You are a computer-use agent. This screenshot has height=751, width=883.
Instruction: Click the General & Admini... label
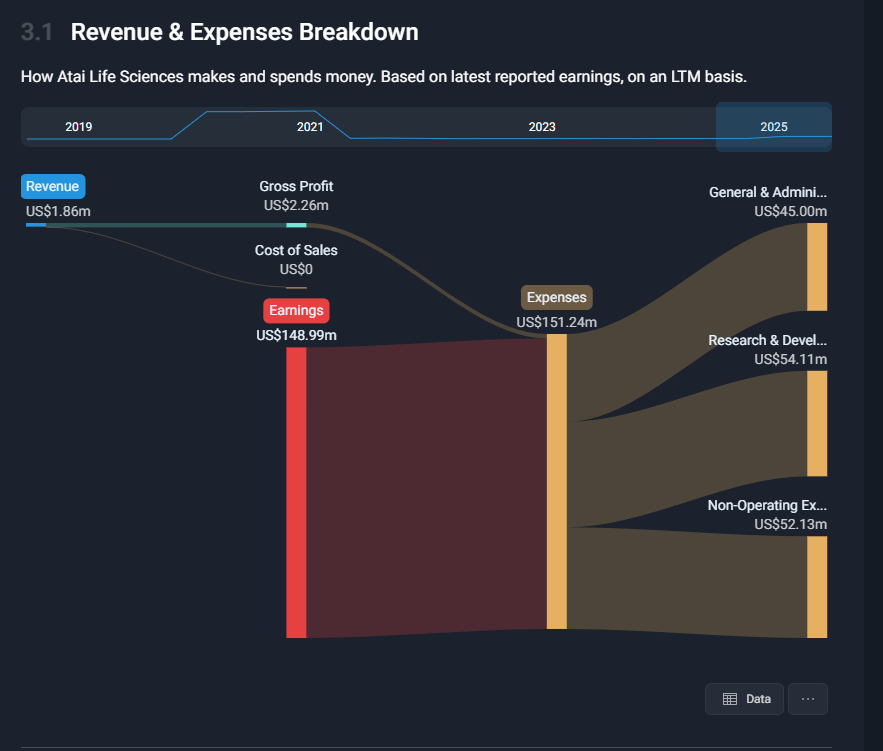pos(768,193)
